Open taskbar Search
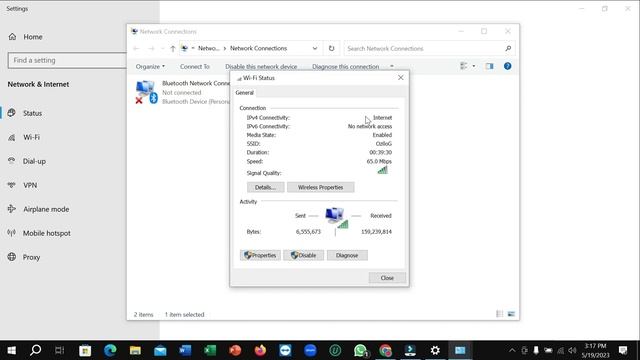640x360 pixels. click(36, 350)
